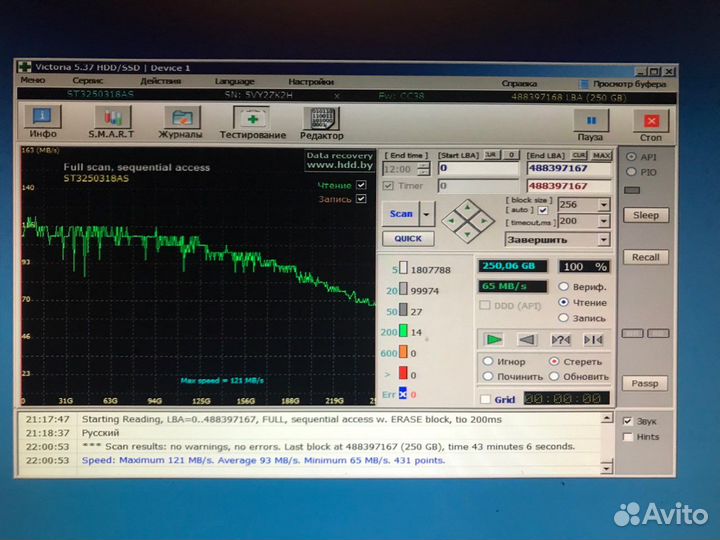Click into the Start LBA field

478,169
